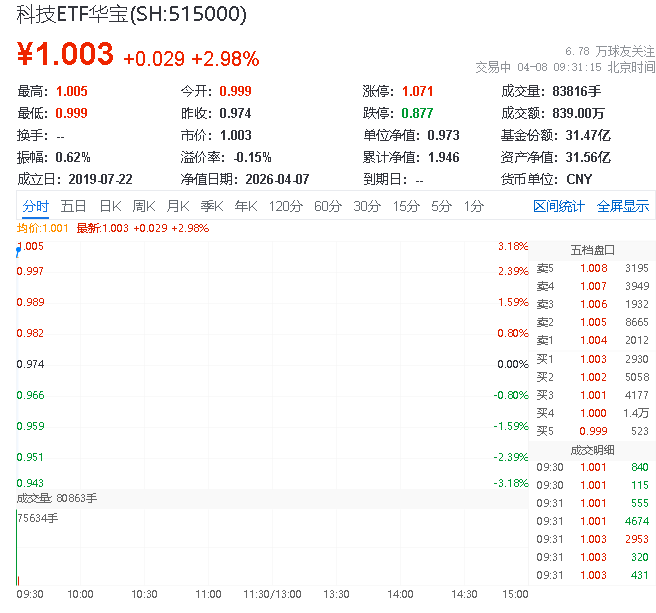Screen dimensions: 656x613
Task: Click the trade detail row with volume 4674
Action: [x=592, y=521]
